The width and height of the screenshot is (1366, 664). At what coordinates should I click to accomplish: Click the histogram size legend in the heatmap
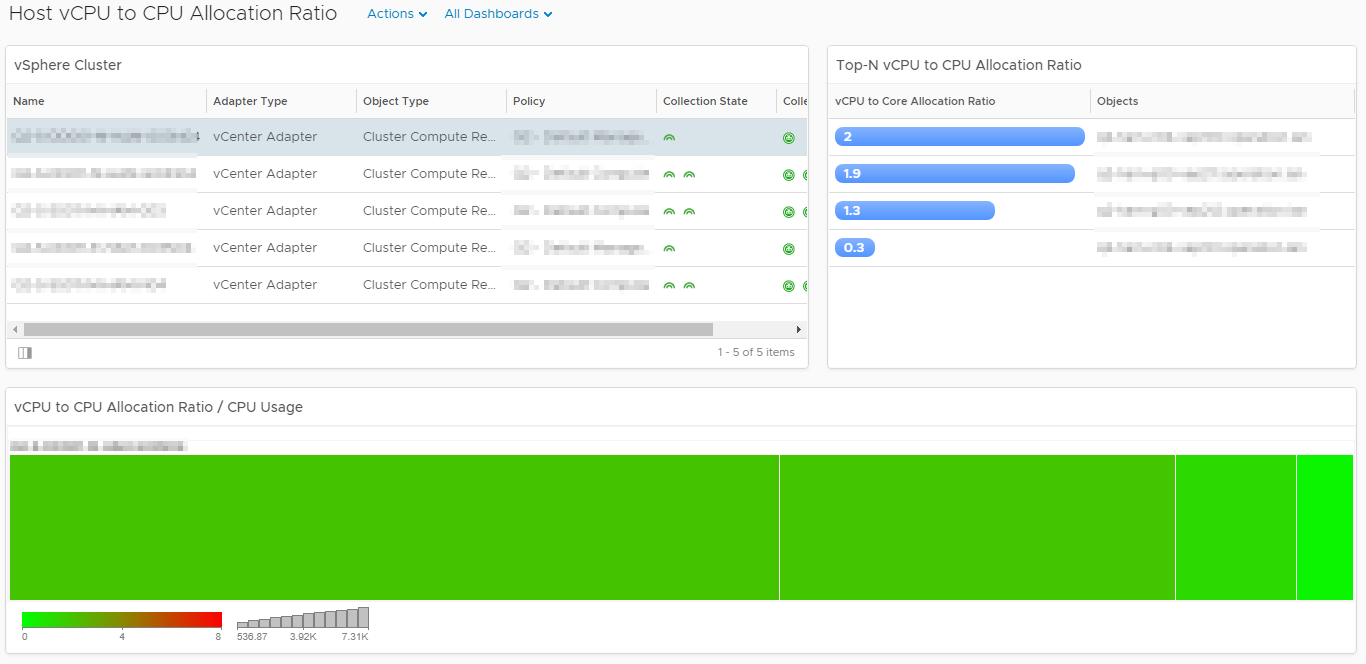point(302,618)
